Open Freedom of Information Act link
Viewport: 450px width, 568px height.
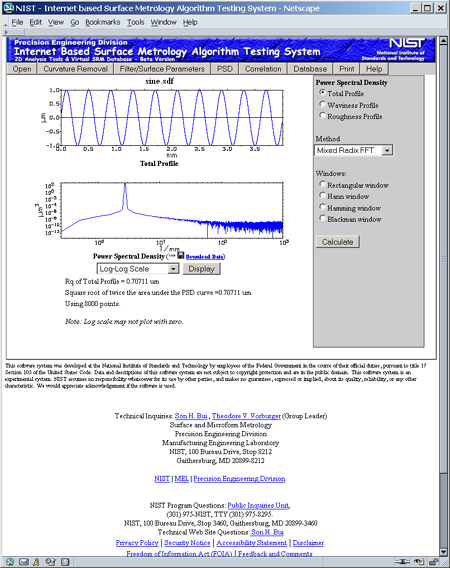pyautogui.click(x=179, y=554)
